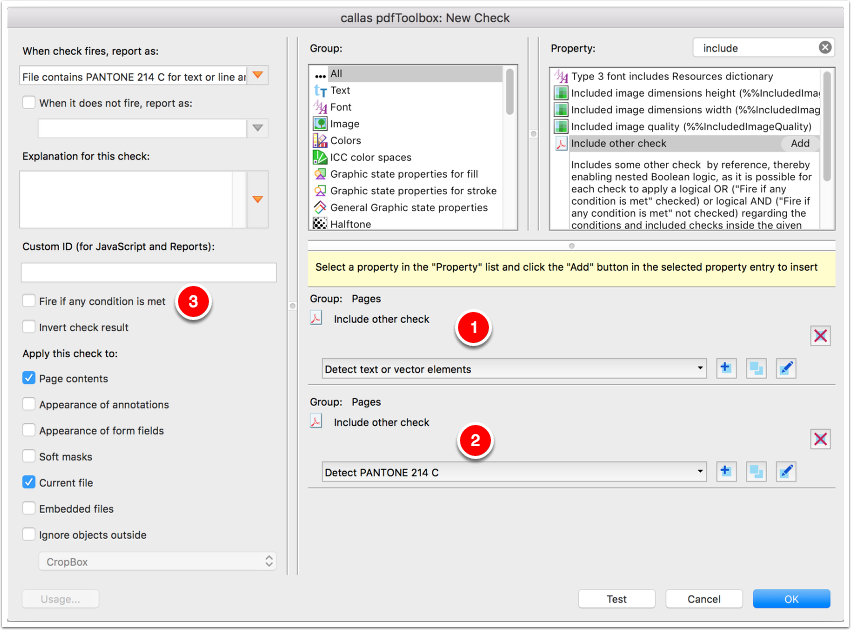Check 'Appearance of form fields'
851x630 pixels.
click(29, 430)
